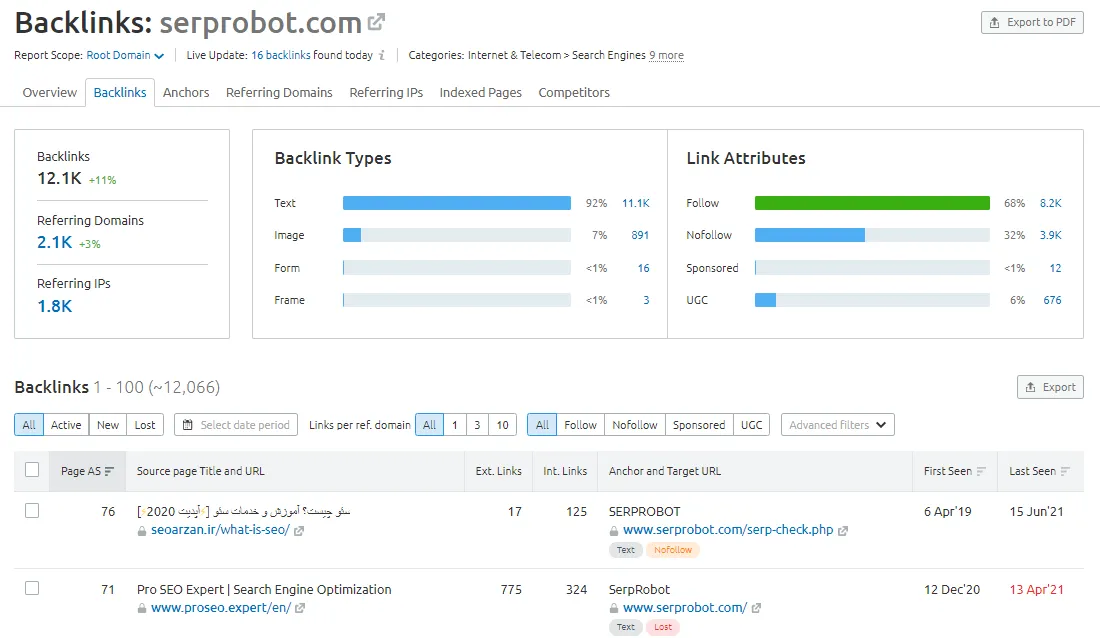
Task: Click the Ext. Links column header
Action: [499, 471]
